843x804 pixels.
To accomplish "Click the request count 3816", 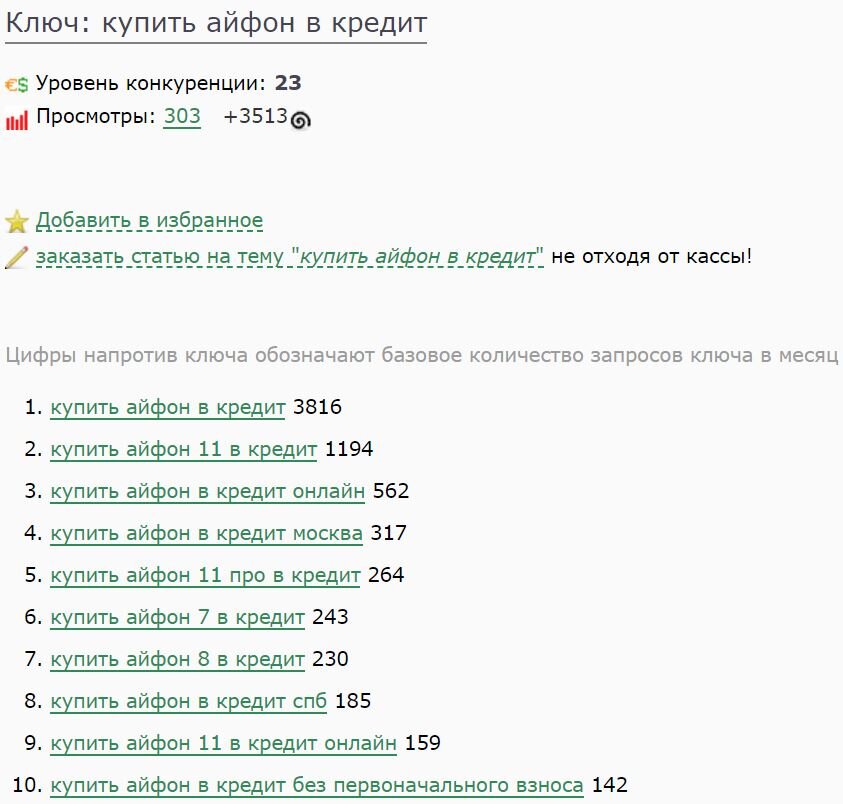I will pyautogui.click(x=317, y=407).
